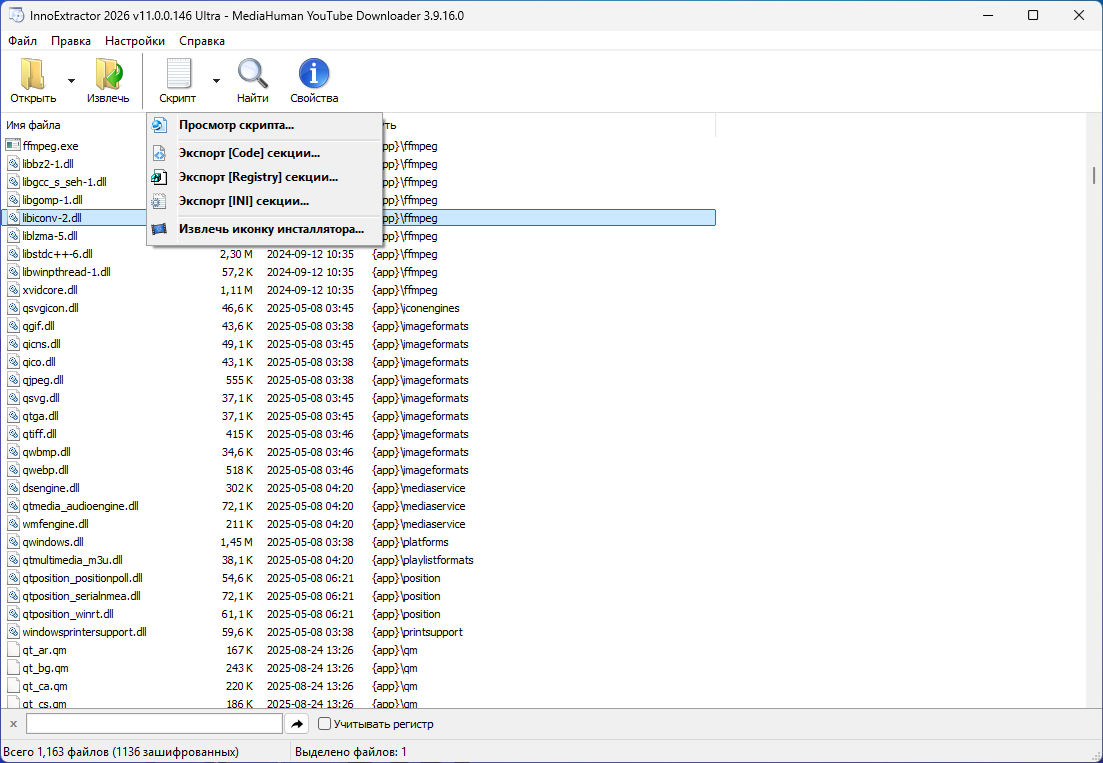Select the qicns.dll file name
This screenshot has width=1103, height=763.
pos(42,344)
